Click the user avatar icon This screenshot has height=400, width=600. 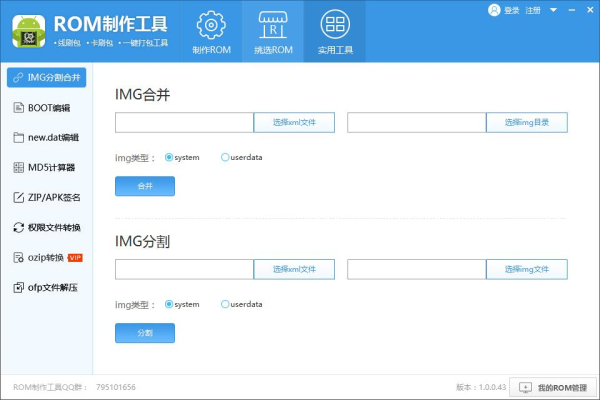[494, 10]
